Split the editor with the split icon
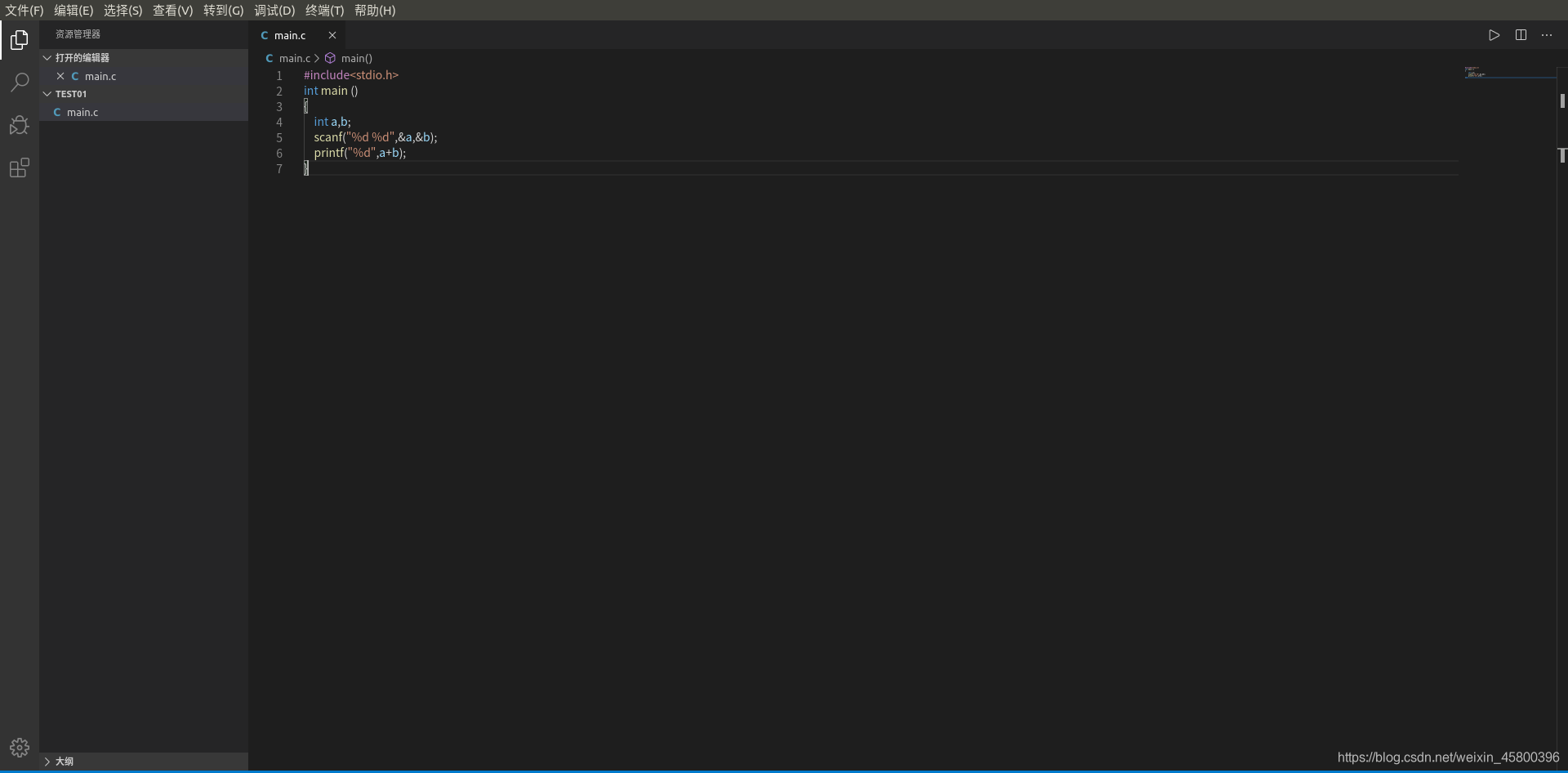 [x=1521, y=35]
